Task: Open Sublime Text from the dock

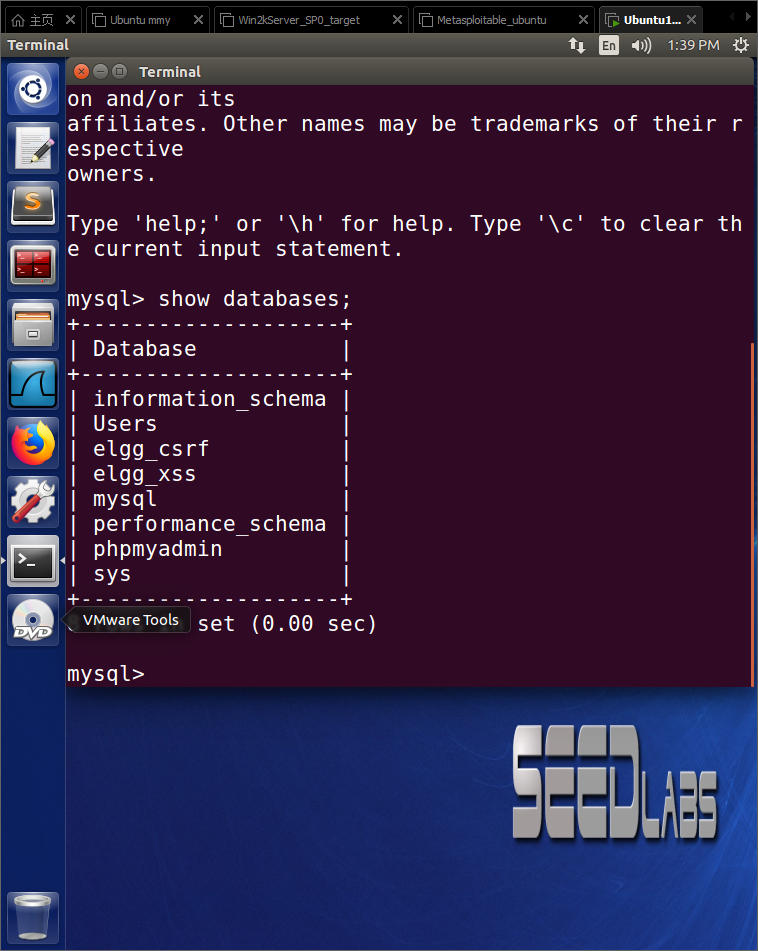Action: click(33, 207)
